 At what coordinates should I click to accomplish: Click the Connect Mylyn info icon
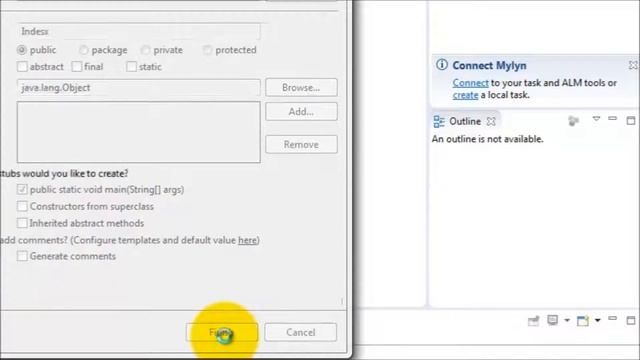point(442,64)
